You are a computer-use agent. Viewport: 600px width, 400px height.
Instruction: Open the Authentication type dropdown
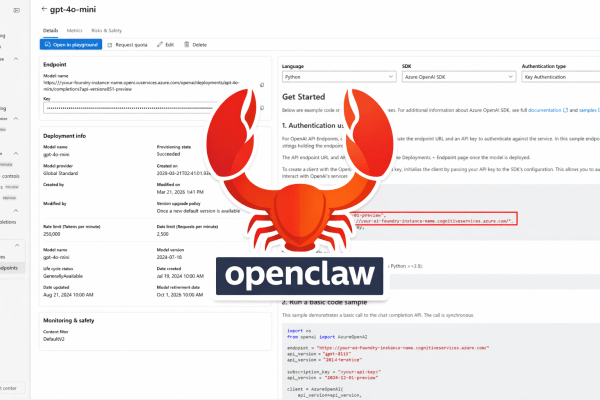point(559,75)
